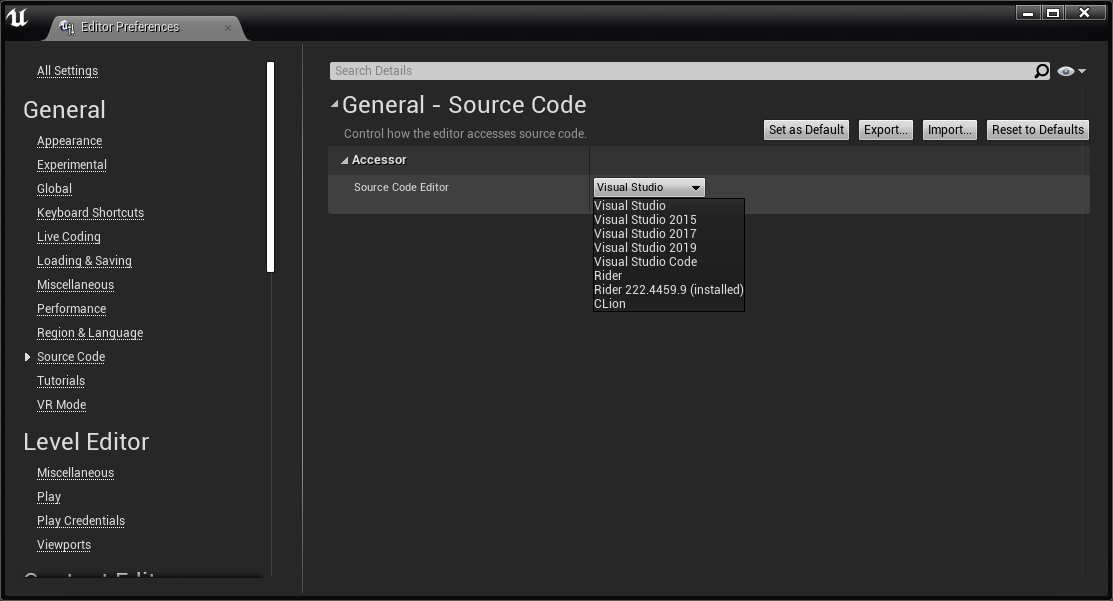Image resolution: width=1113 pixels, height=601 pixels.
Task: Open Loading & Saving settings
Action: (84, 261)
